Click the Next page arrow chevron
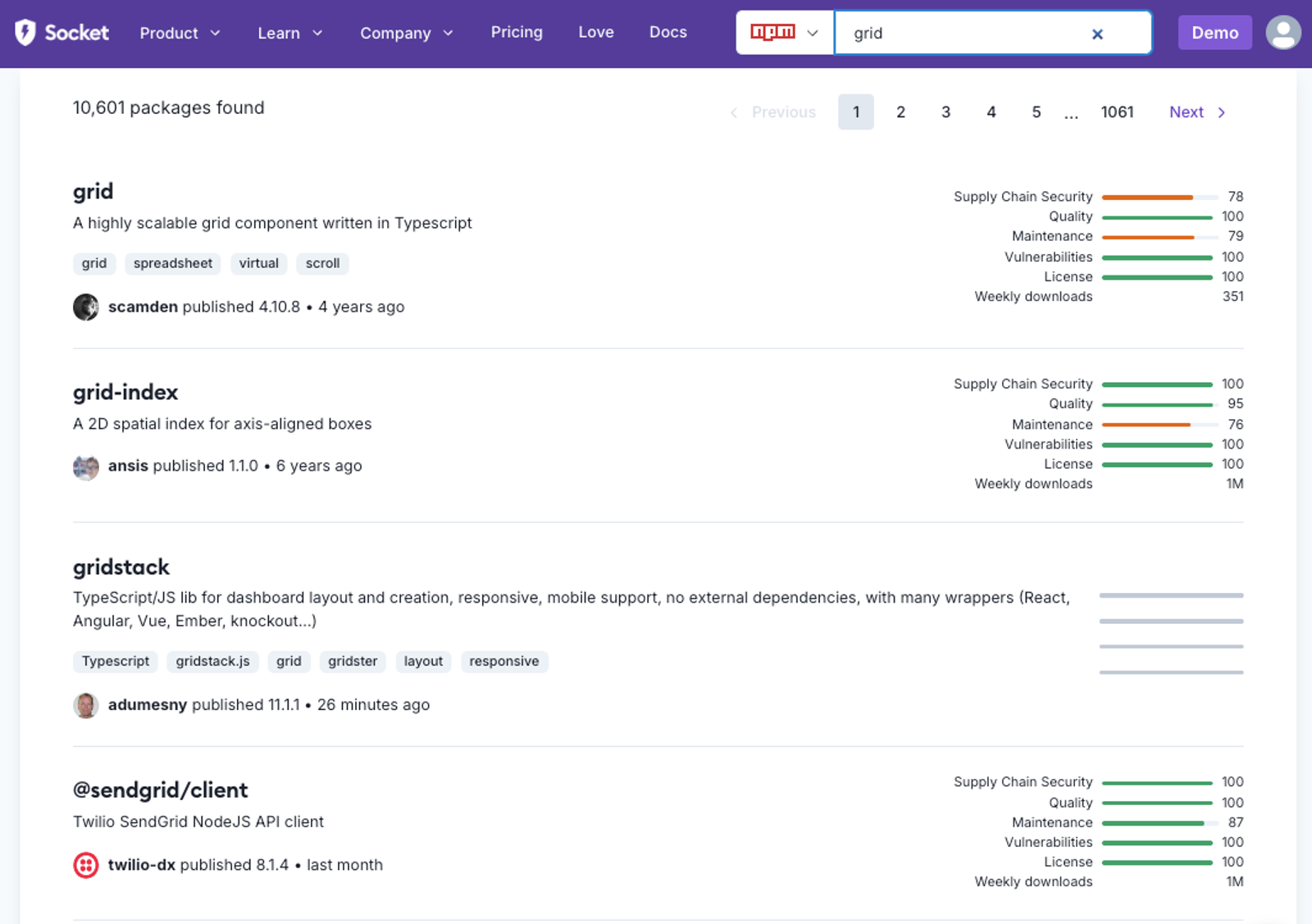 1221,112
